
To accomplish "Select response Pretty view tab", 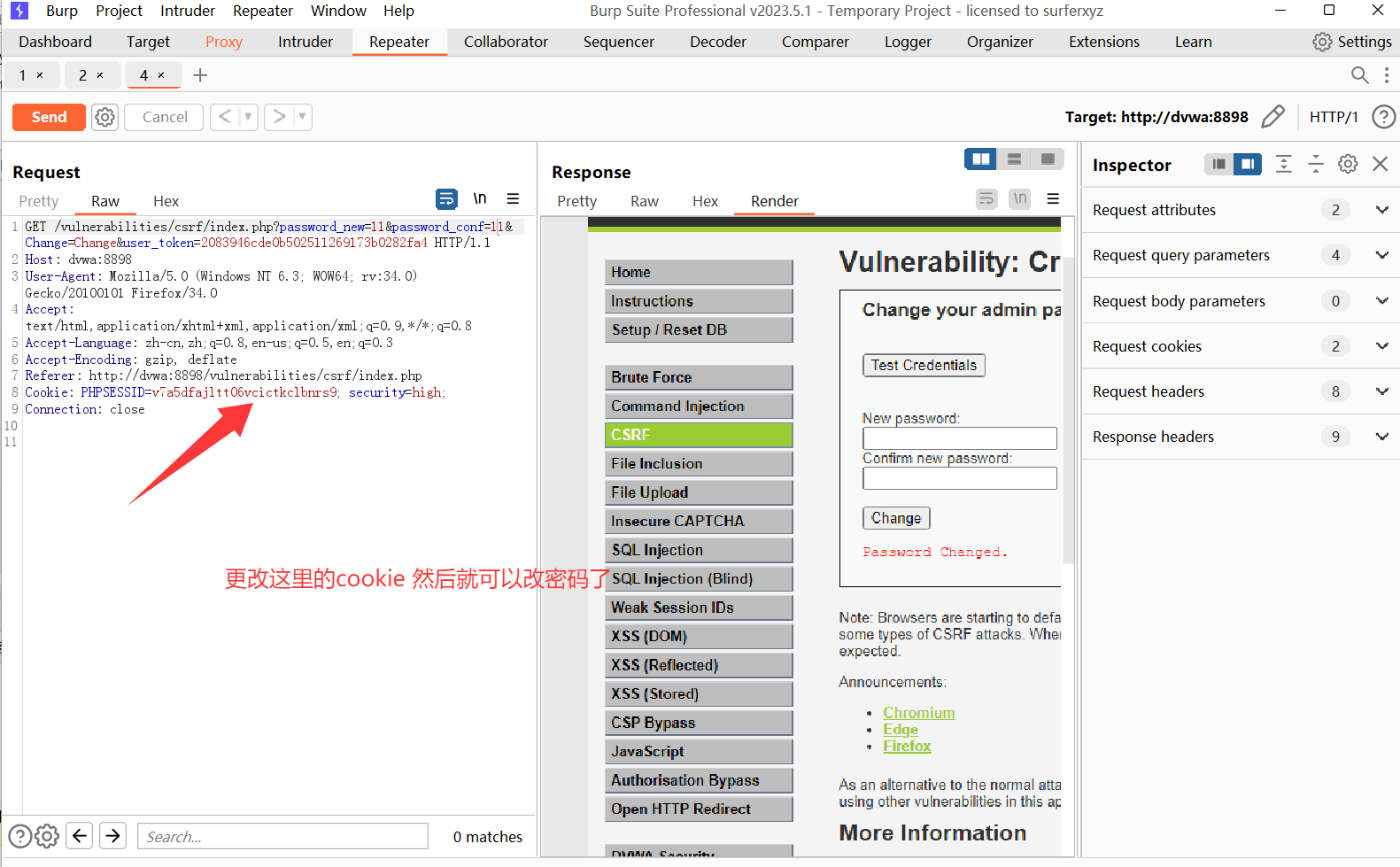I will pyautogui.click(x=576, y=201).
